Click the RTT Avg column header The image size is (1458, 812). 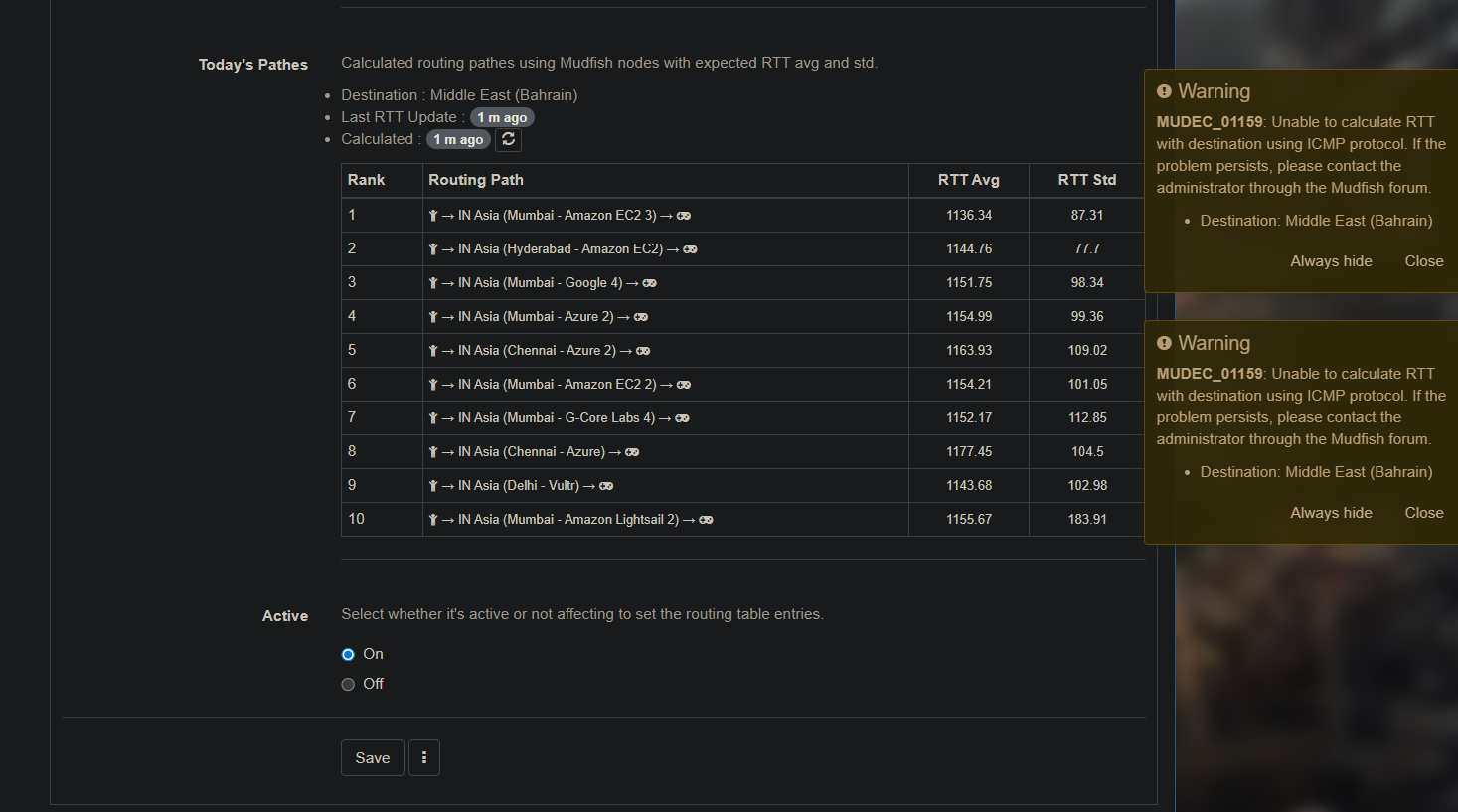point(969,180)
